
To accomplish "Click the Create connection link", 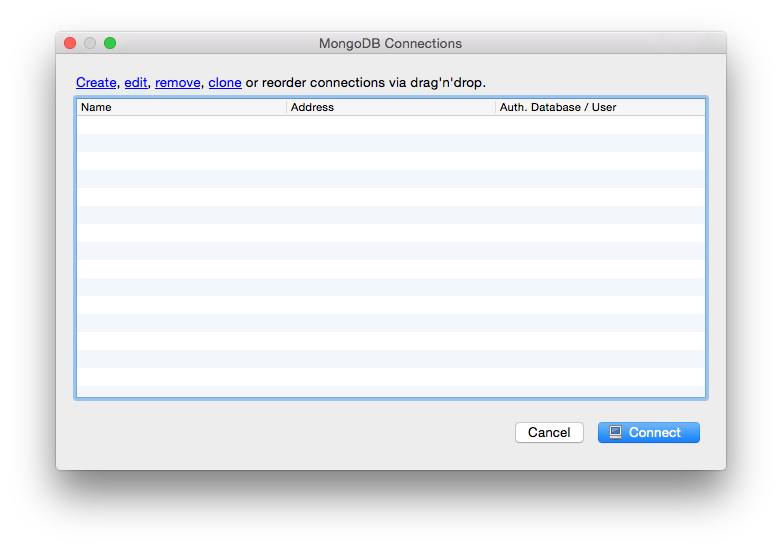I will (x=96, y=82).
